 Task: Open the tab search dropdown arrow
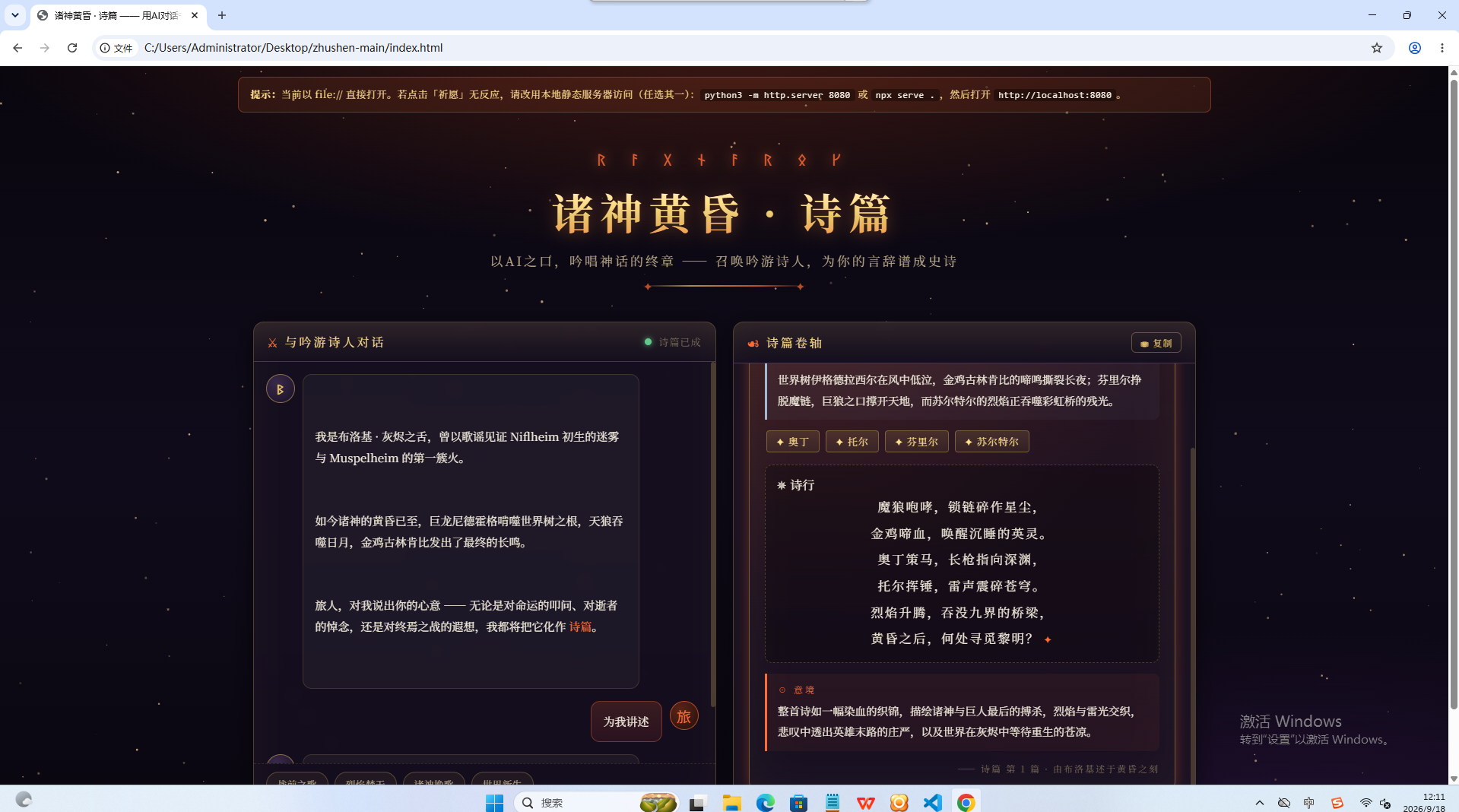pos(14,15)
